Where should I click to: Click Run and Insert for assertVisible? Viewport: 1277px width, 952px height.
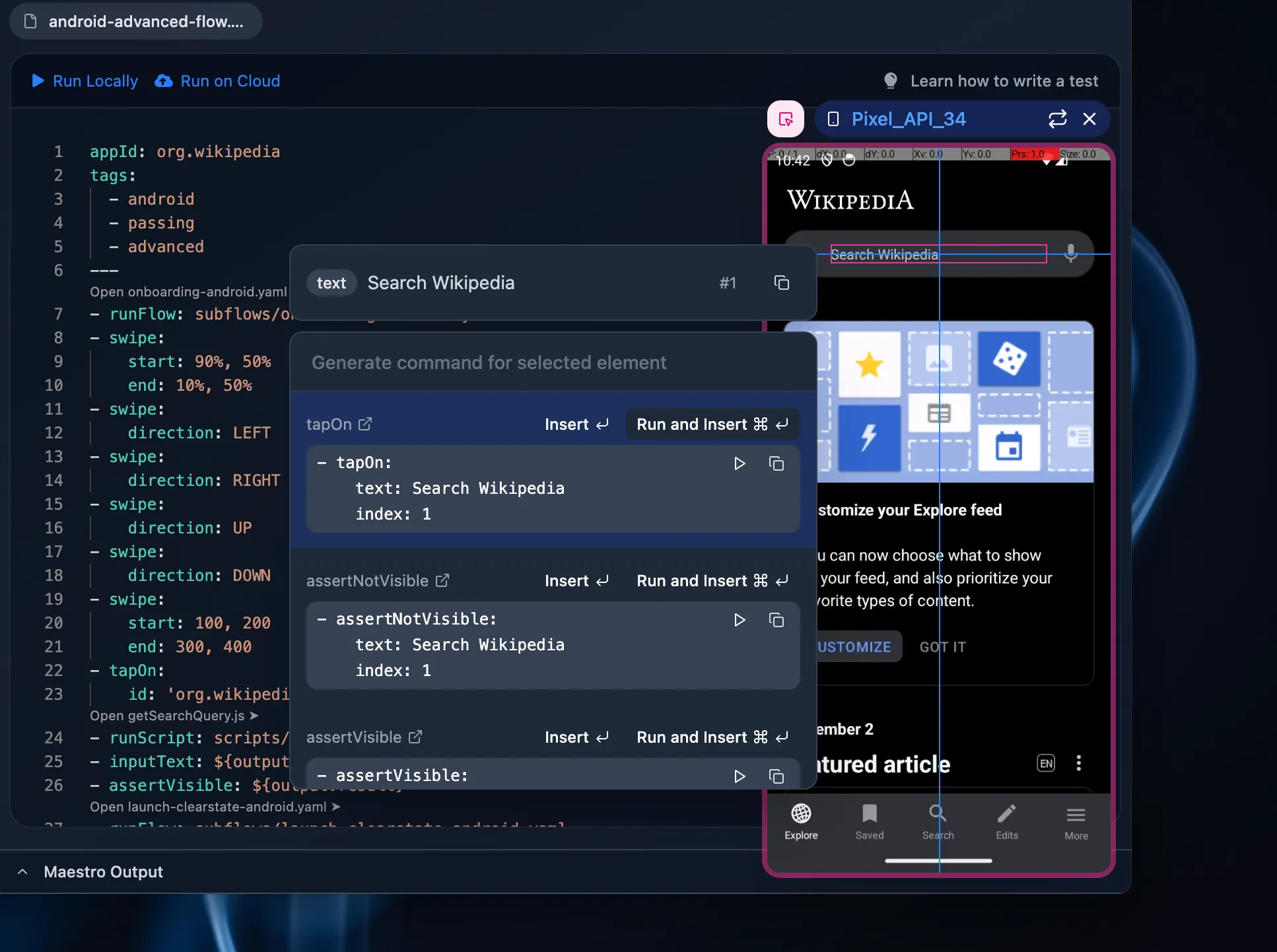[x=712, y=737]
